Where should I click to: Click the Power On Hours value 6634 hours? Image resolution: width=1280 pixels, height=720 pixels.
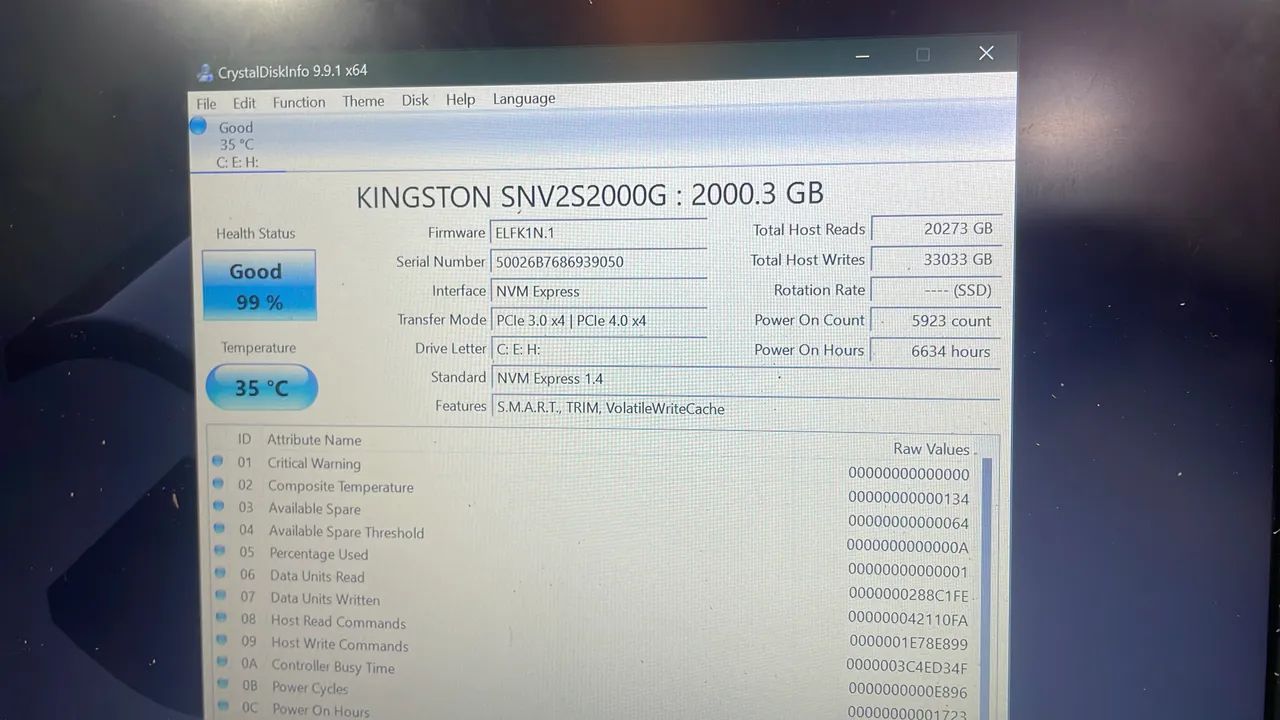point(936,351)
